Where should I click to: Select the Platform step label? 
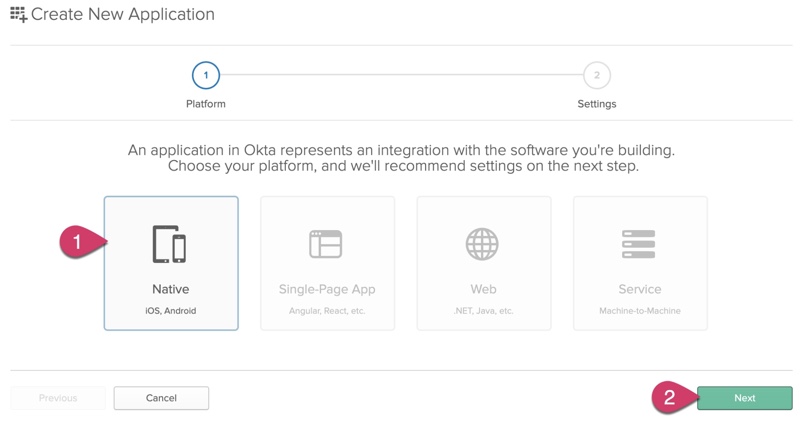click(206, 104)
